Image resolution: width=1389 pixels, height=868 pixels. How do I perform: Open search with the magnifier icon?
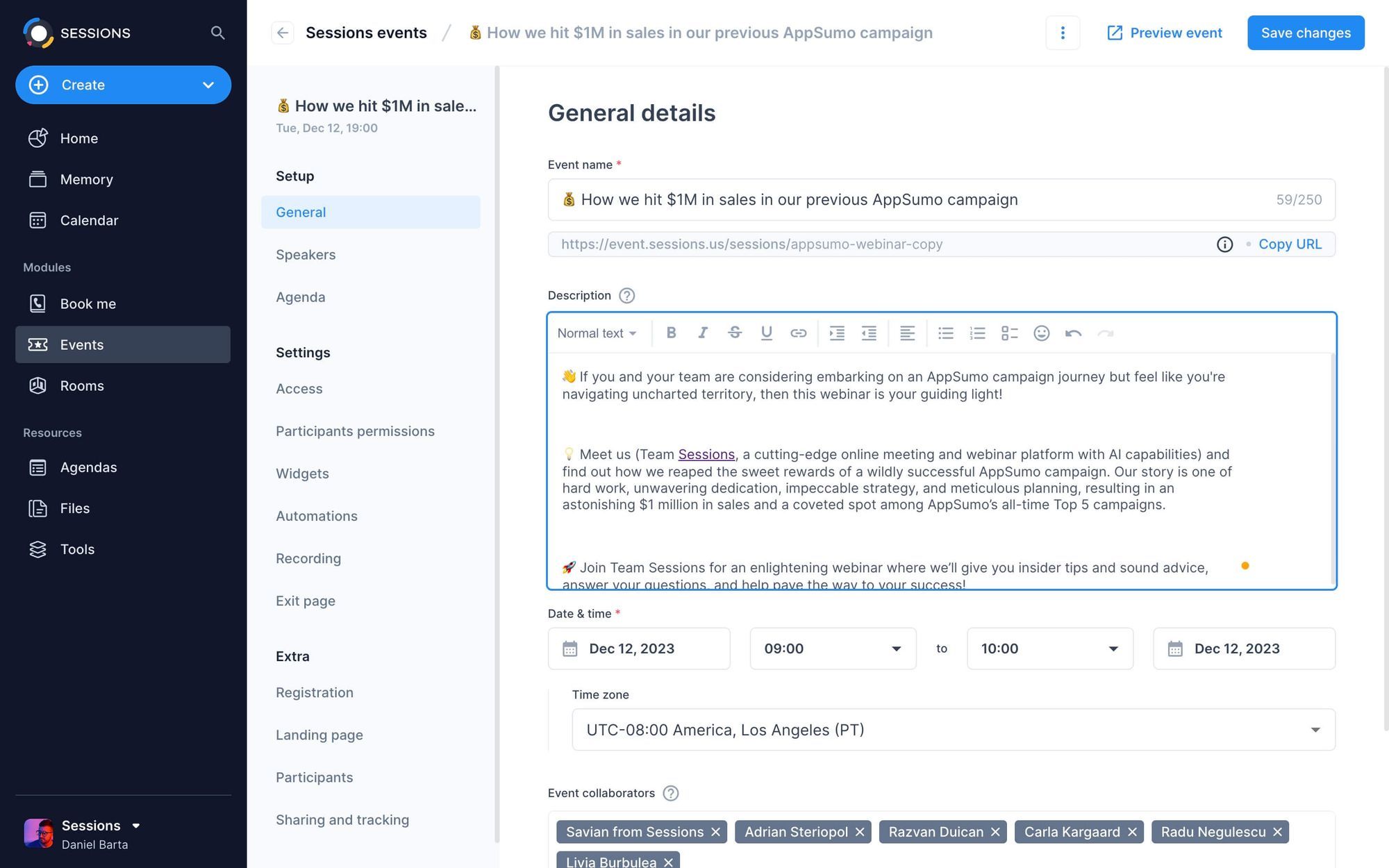pos(217,33)
